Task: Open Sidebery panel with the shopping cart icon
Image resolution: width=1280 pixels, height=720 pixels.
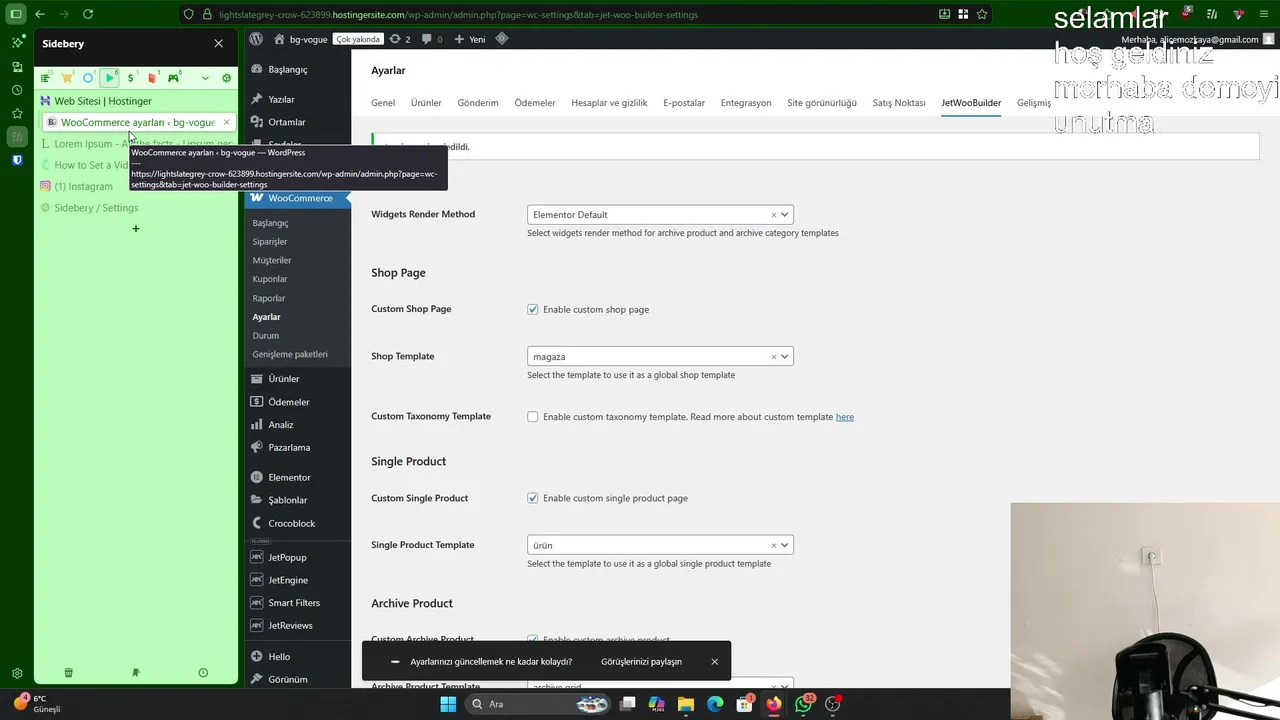Action: 67,78
